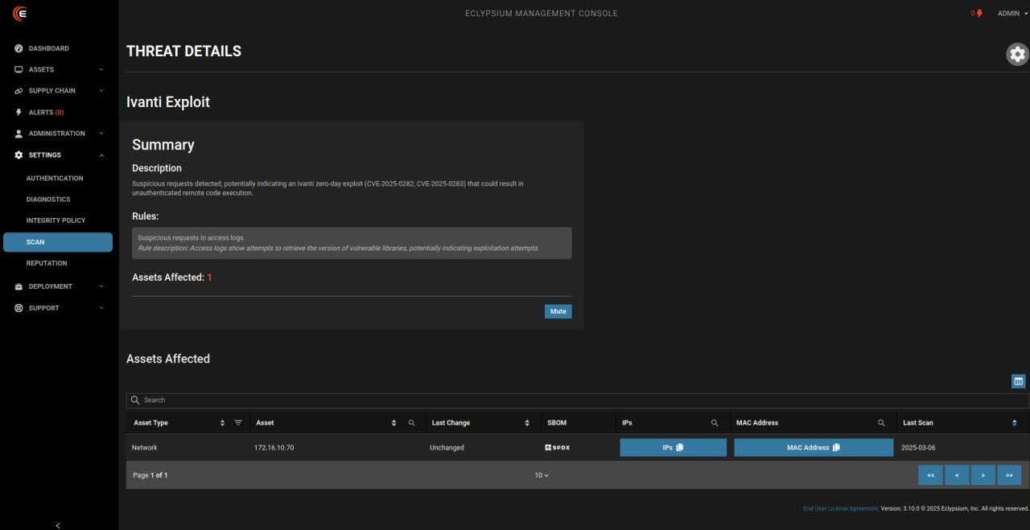Open the gear settings icon top right
The width and height of the screenshot is (1030, 530).
coord(1017,54)
